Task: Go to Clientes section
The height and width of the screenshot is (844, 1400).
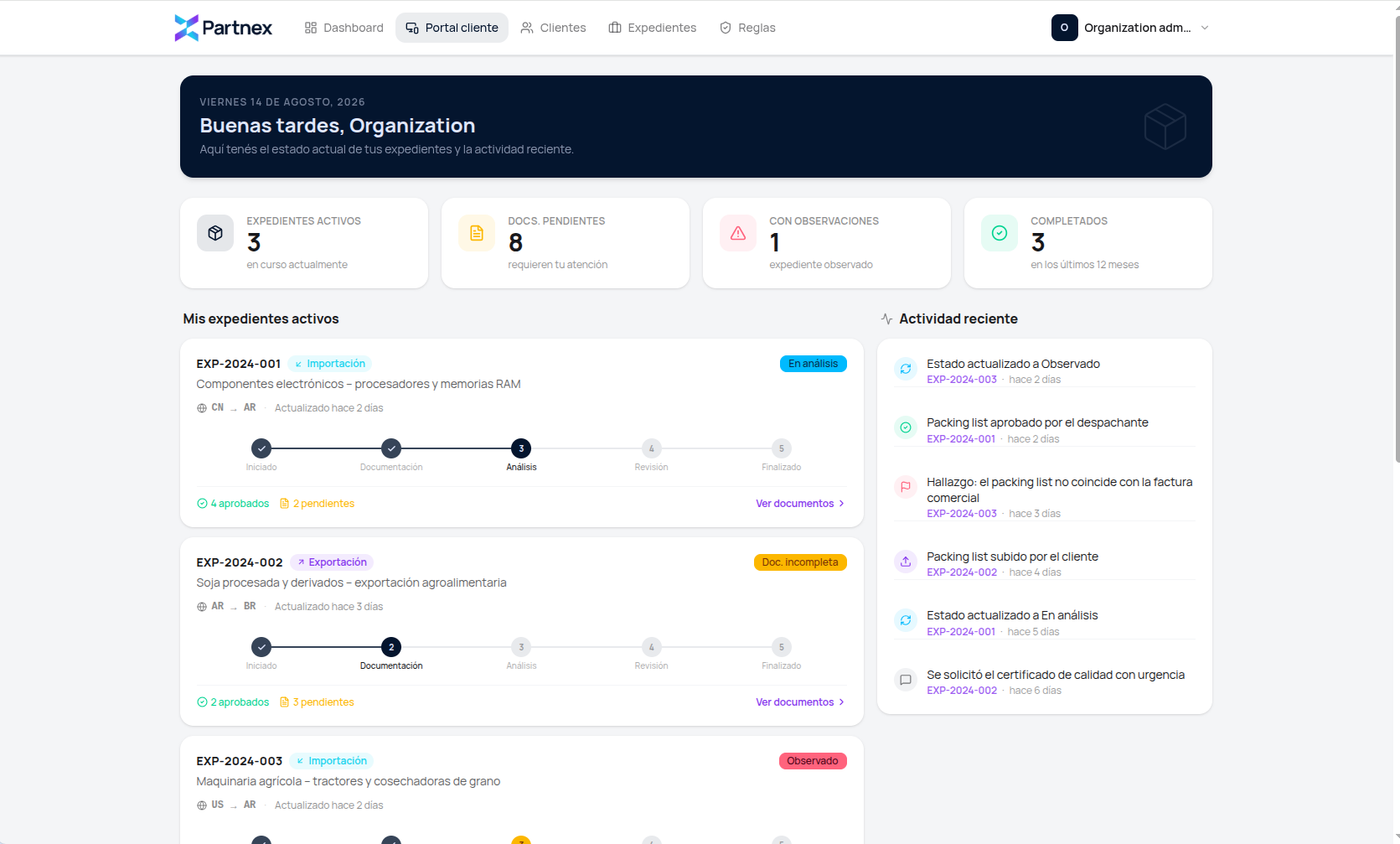Action: tap(553, 28)
